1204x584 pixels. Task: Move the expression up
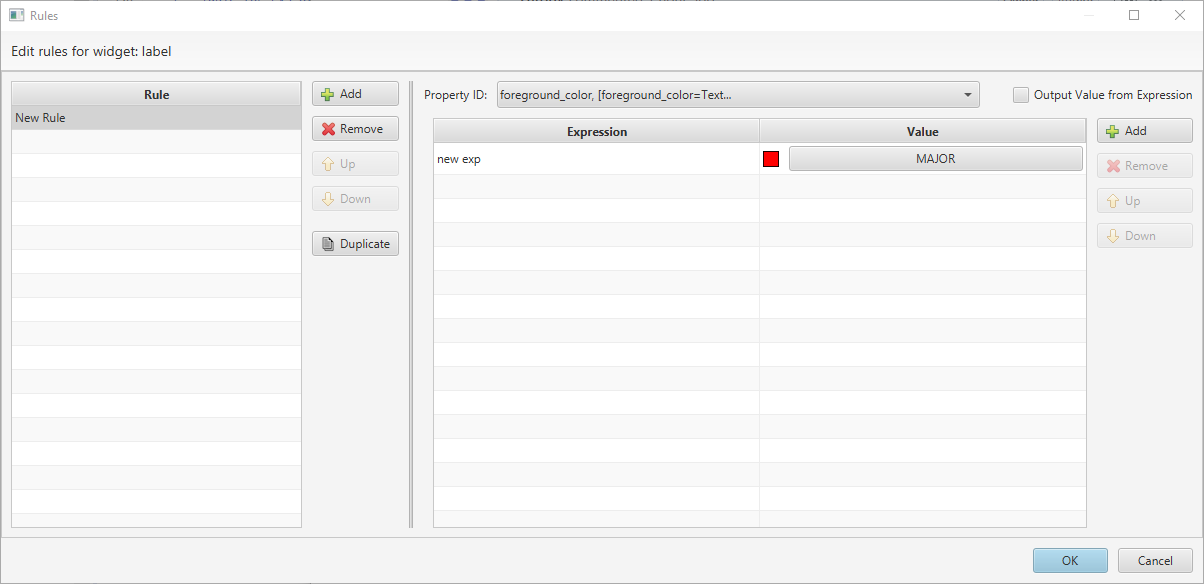tap(1144, 200)
